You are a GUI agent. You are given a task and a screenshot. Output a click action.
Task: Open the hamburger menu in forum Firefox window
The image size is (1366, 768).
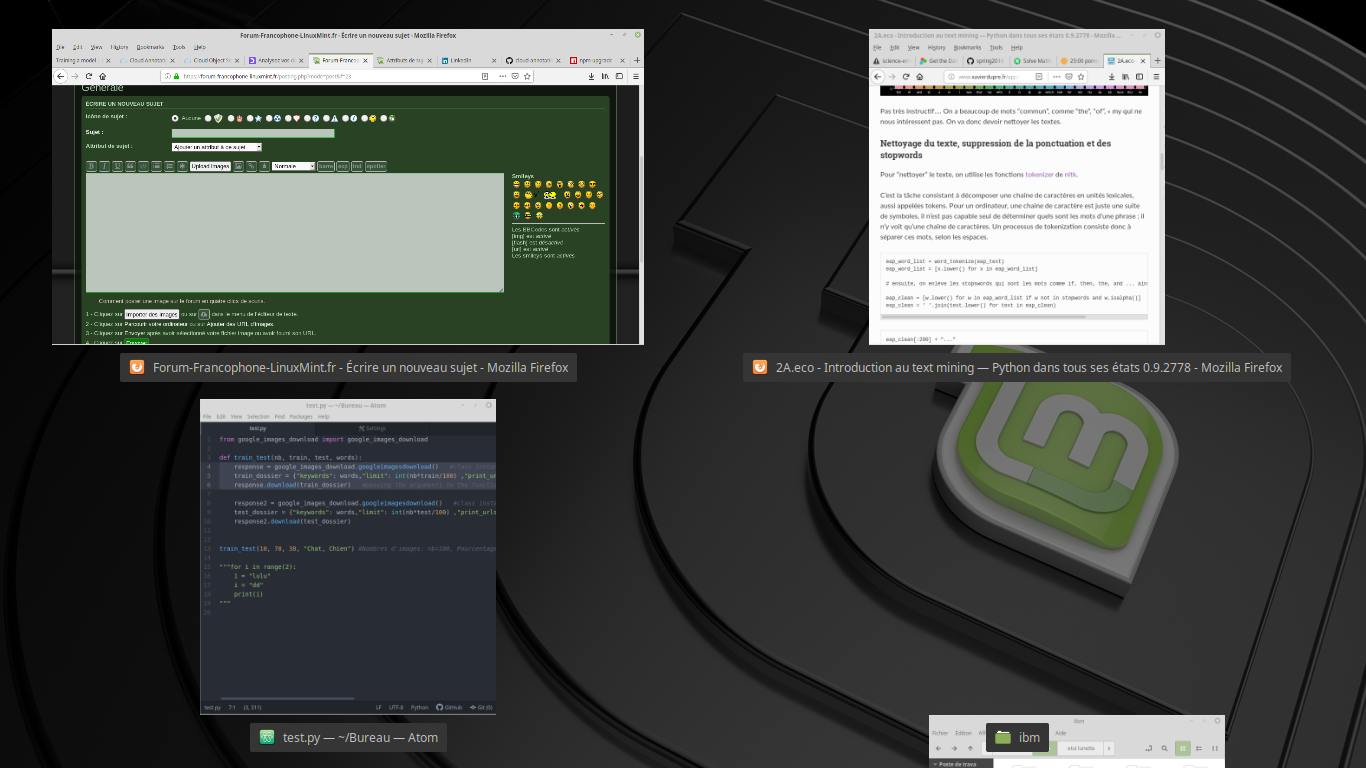pos(634,76)
